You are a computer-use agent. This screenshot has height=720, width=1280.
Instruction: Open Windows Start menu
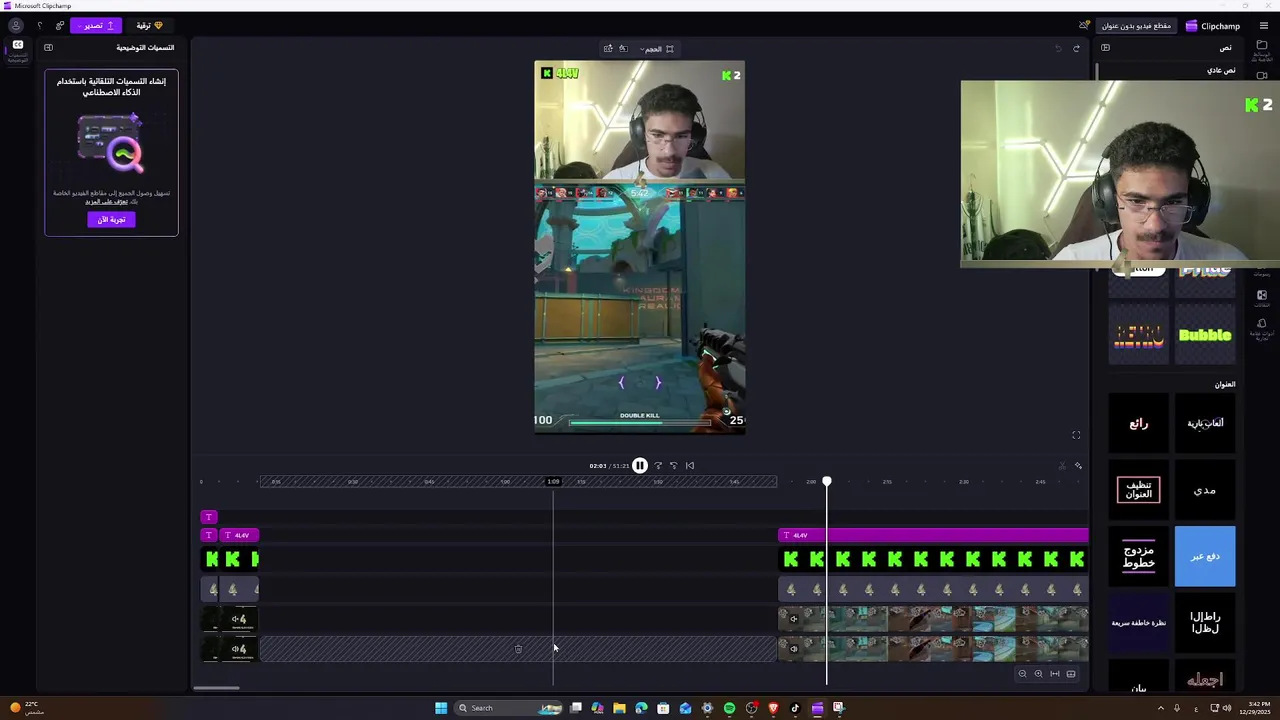tap(441, 708)
